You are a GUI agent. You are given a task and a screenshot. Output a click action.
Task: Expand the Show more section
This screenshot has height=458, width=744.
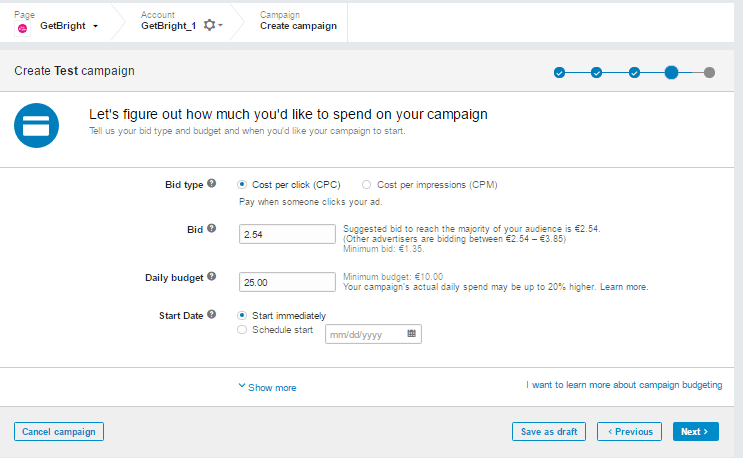coord(267,387)
